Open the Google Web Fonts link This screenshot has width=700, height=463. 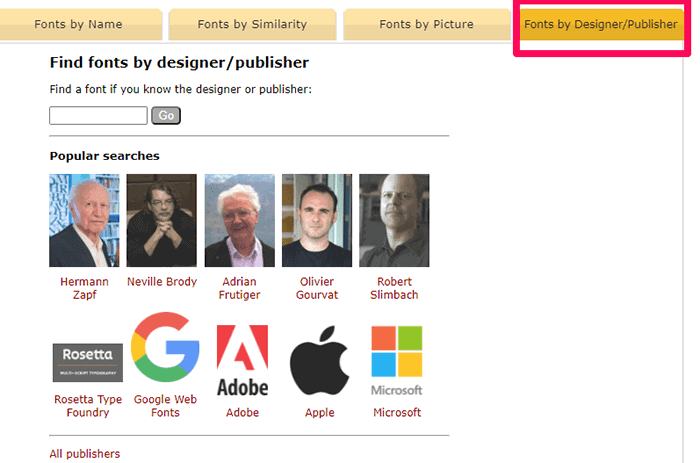[x=165, y=406]
